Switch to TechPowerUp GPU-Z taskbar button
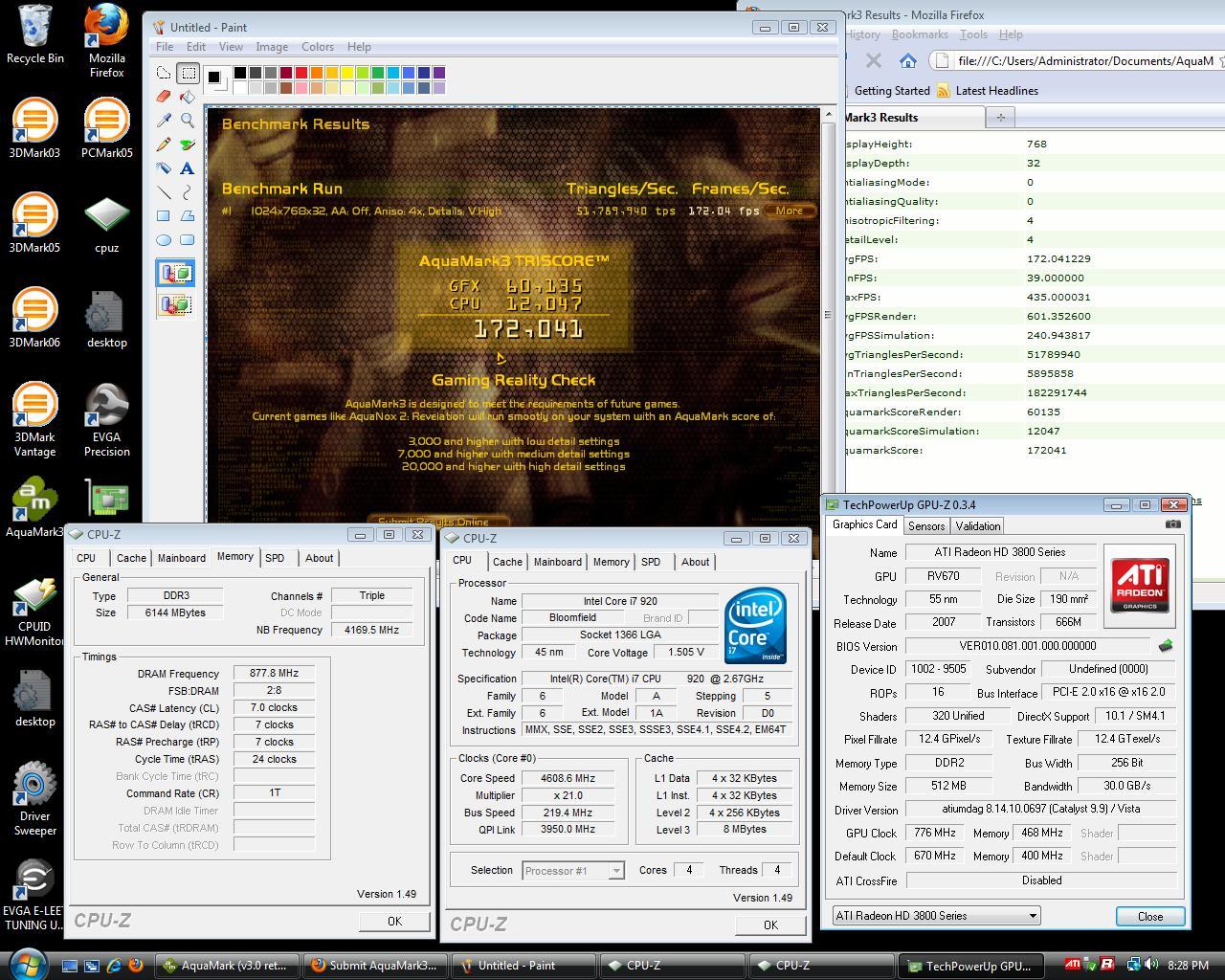1225x980 pixels. pos(969,966)
